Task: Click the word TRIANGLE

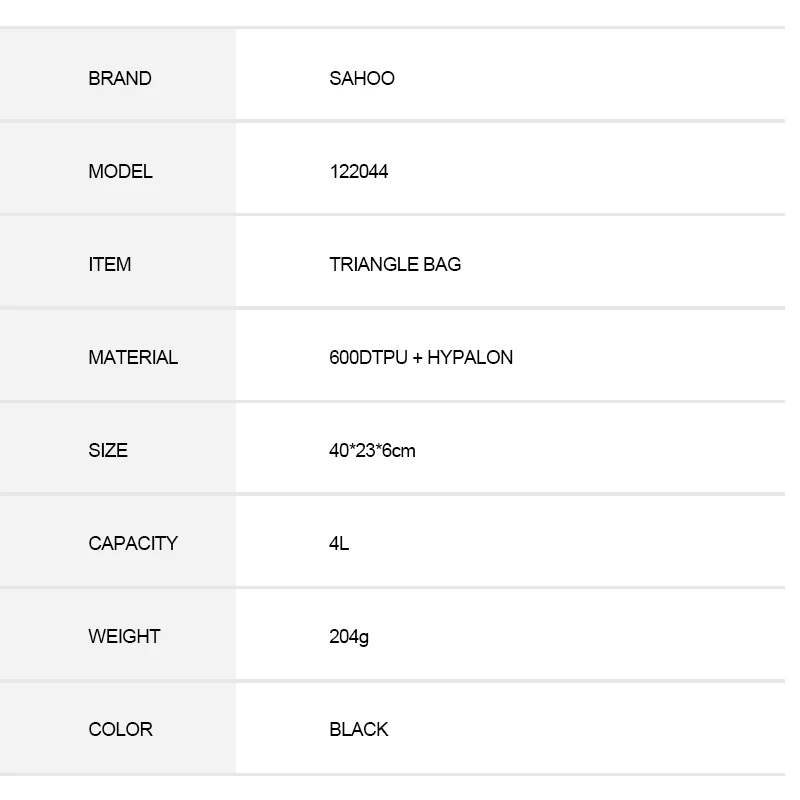Action: [376, 265]
